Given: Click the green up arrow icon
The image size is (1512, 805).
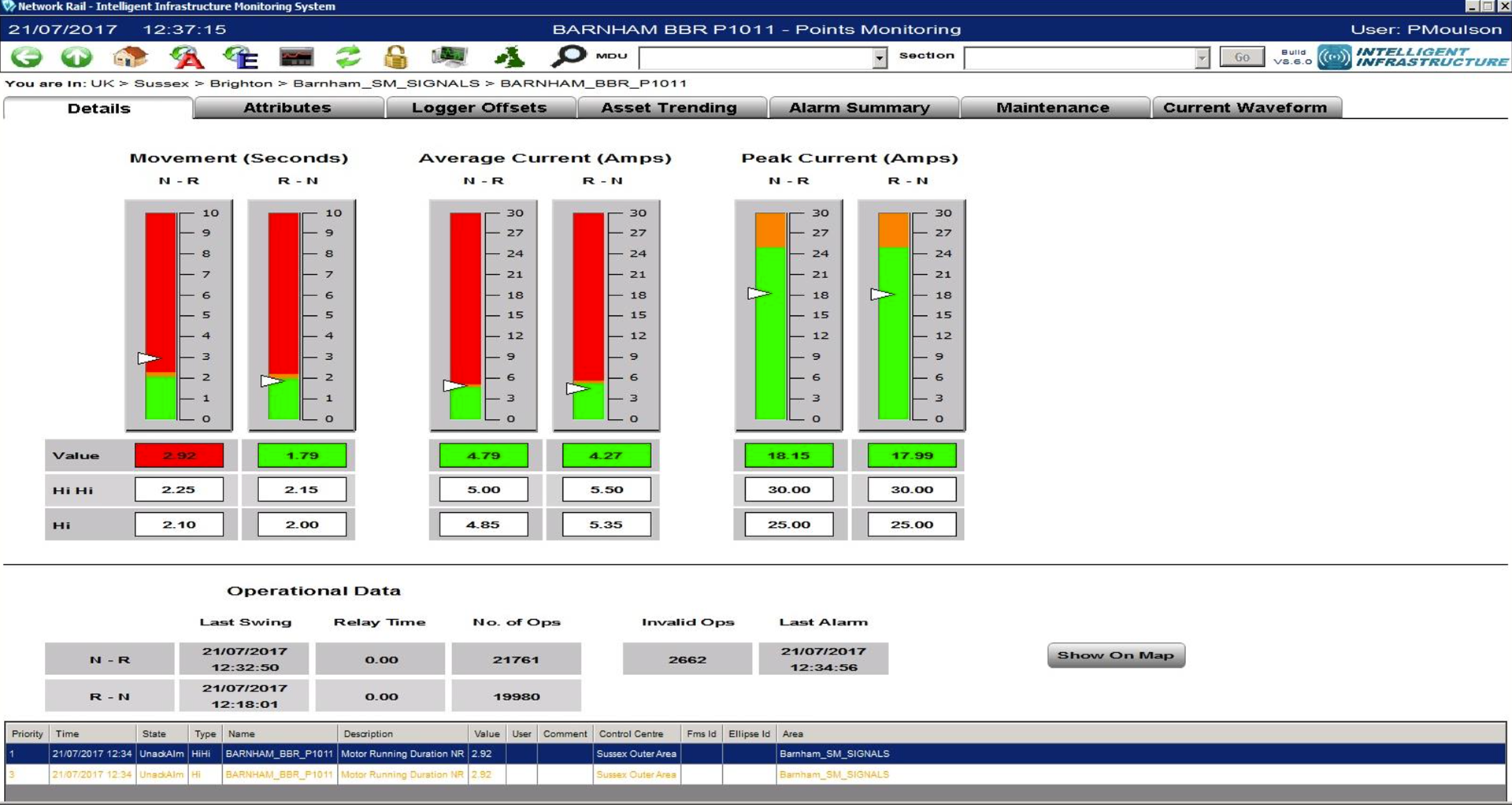Looking at the screenshot, I should [x=76, y=57].
